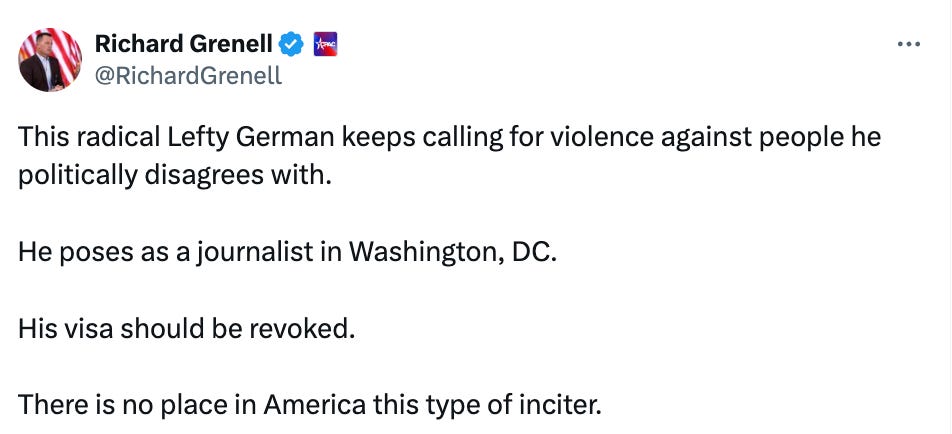
Task: Open the @RichardGrenell handle link
Action: 188,76
